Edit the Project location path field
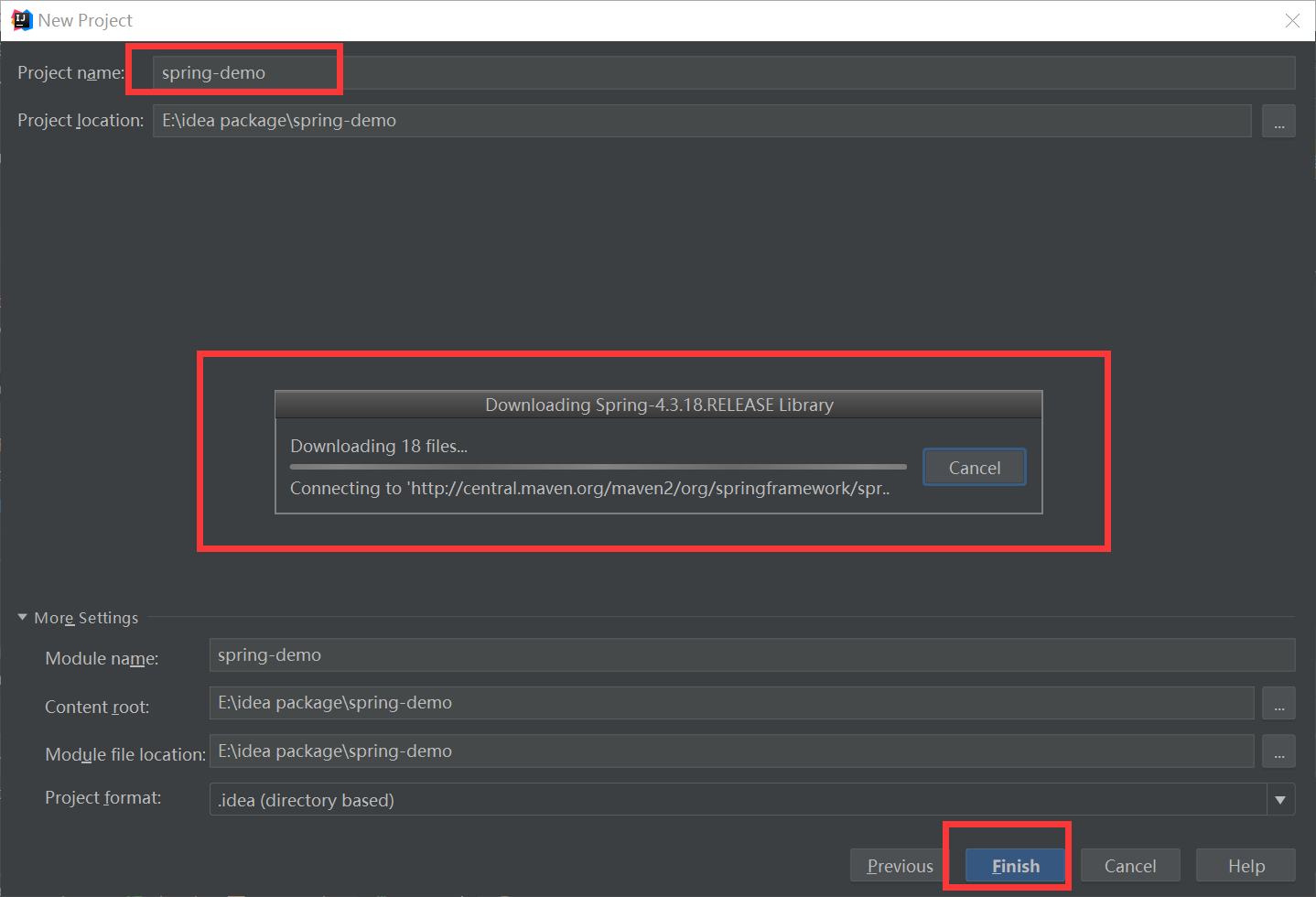This screenshot has height=897, width=1316. point(702,121)
